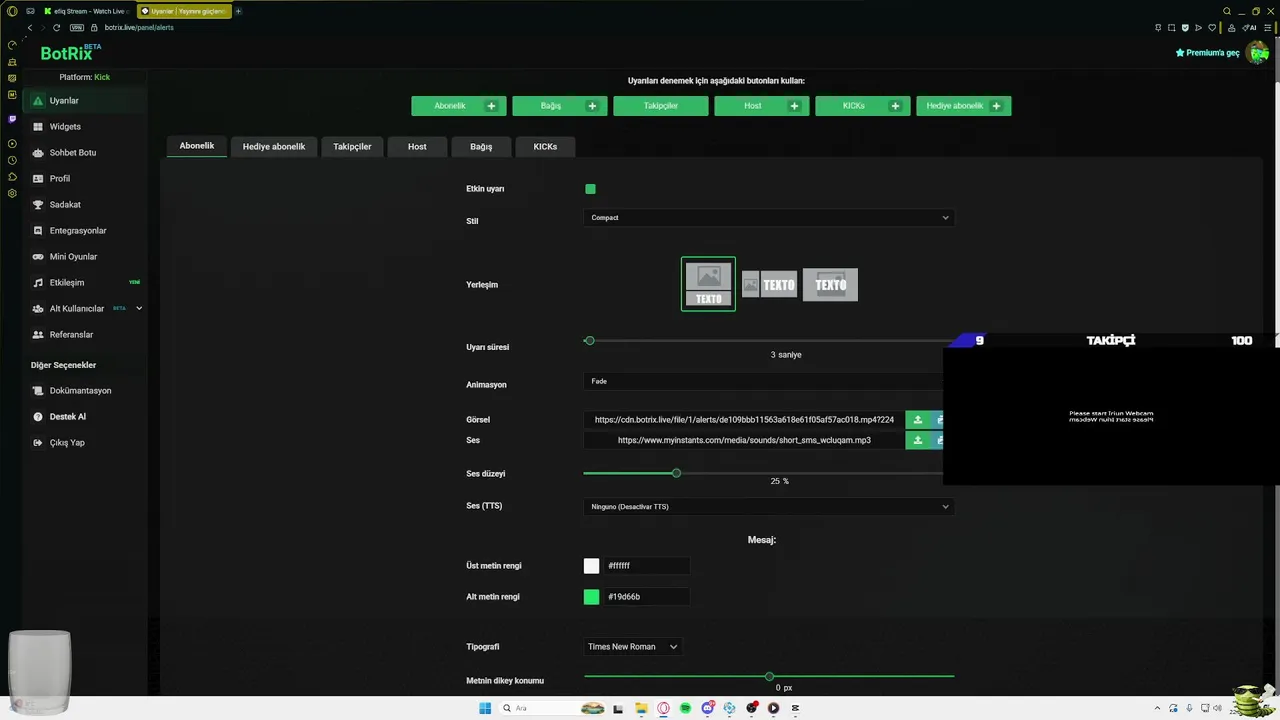This screenshot has height=720, width=1280.
Task: Upload a file for the Görsel field
Action: [x=918, y=420]
